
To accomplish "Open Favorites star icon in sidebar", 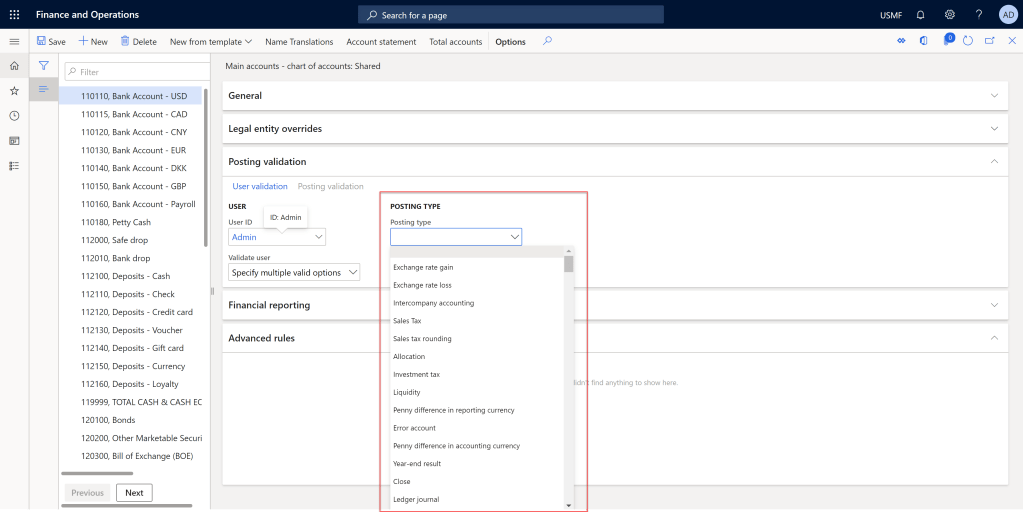I will [x=14, y=90].
